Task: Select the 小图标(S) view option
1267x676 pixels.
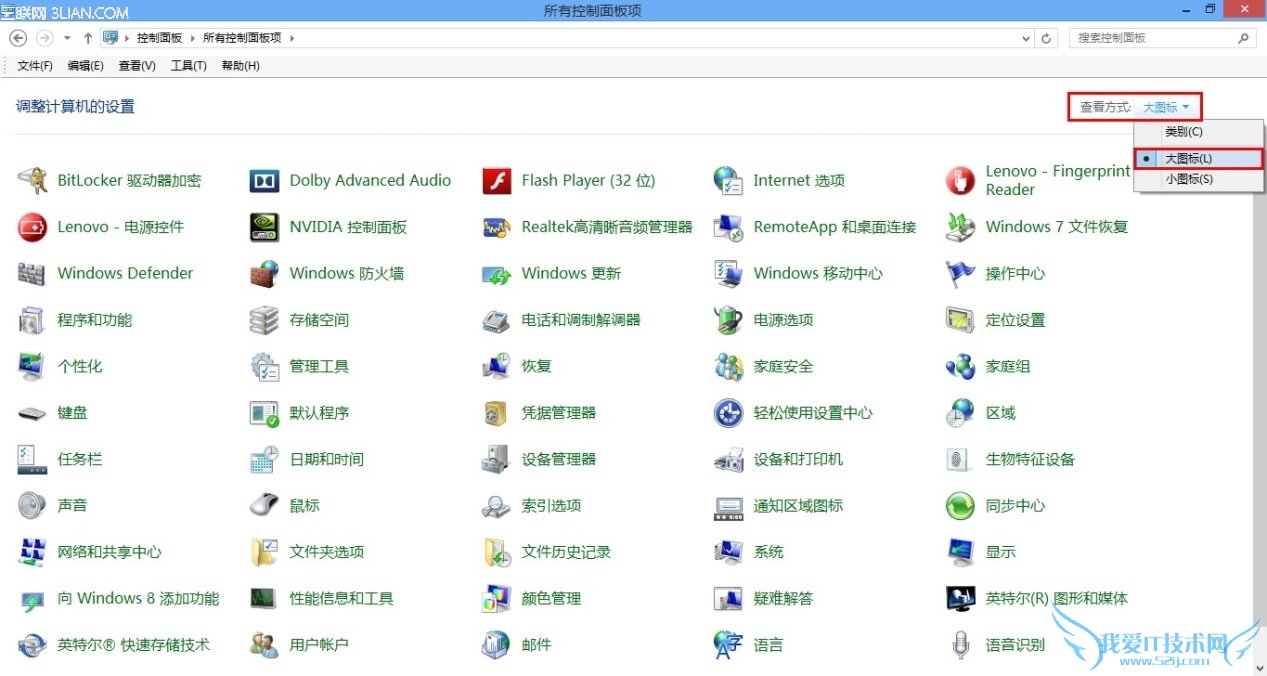Action: pyautogui.click(x=1199, y=179)
